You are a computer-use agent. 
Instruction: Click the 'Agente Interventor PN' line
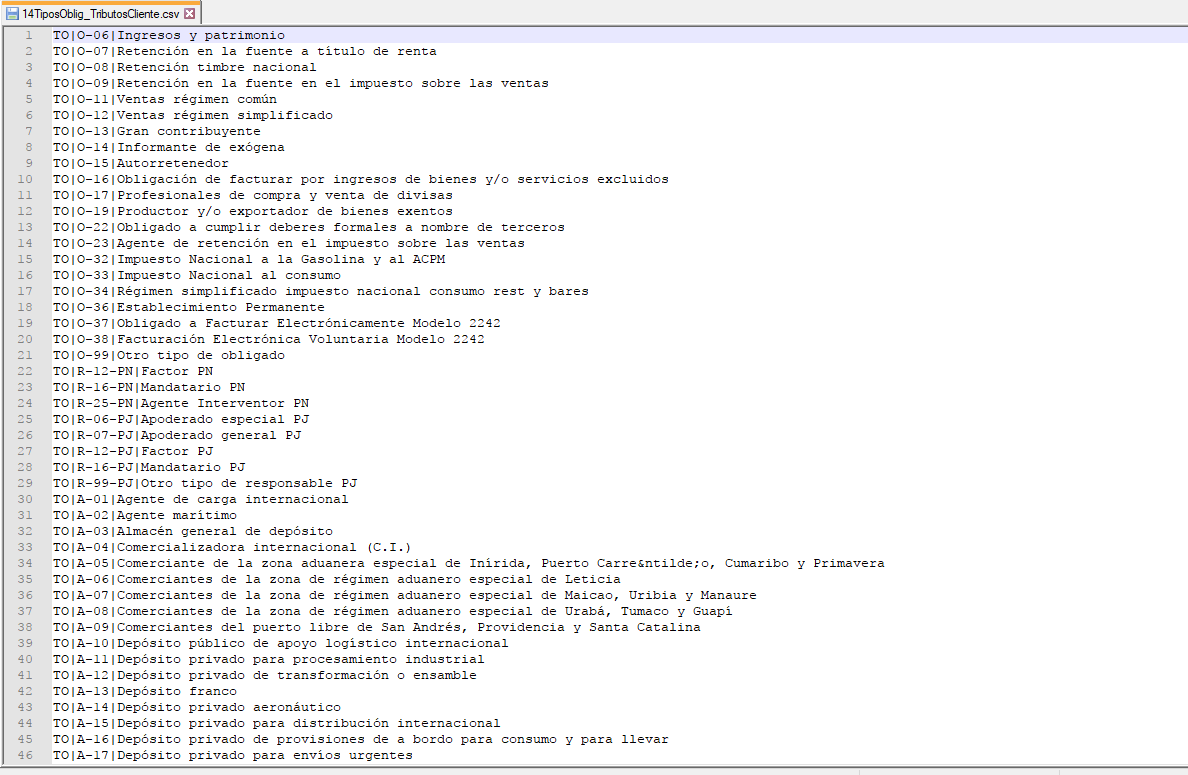181,403
